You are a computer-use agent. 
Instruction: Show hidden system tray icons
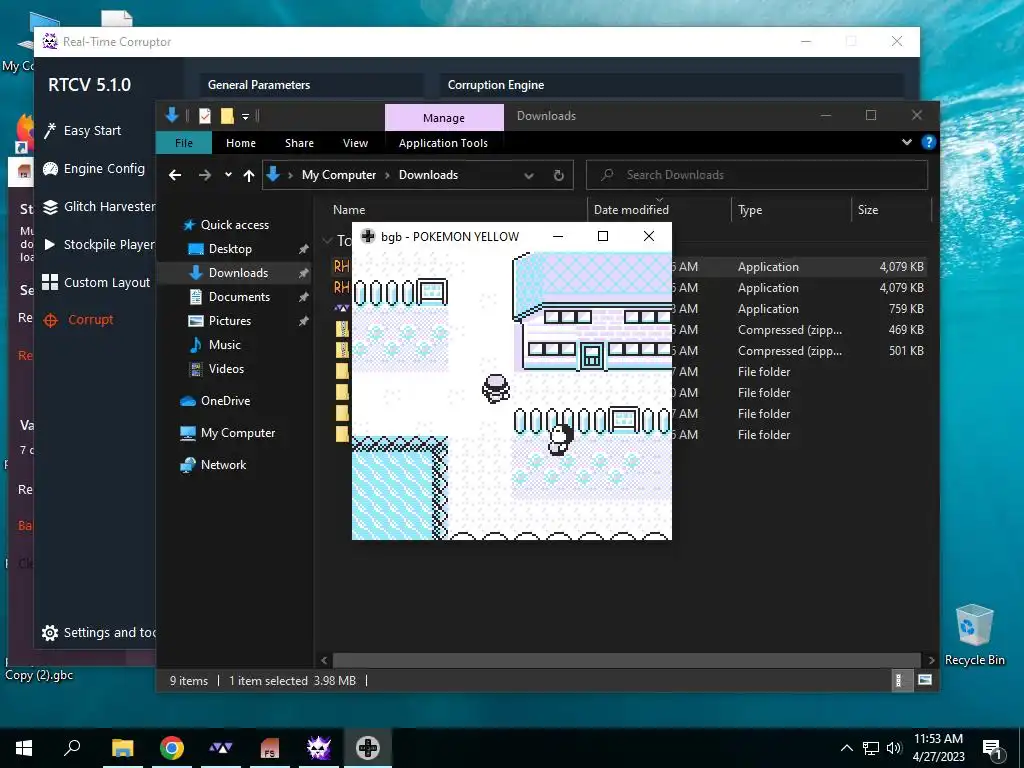coord(846,748)
